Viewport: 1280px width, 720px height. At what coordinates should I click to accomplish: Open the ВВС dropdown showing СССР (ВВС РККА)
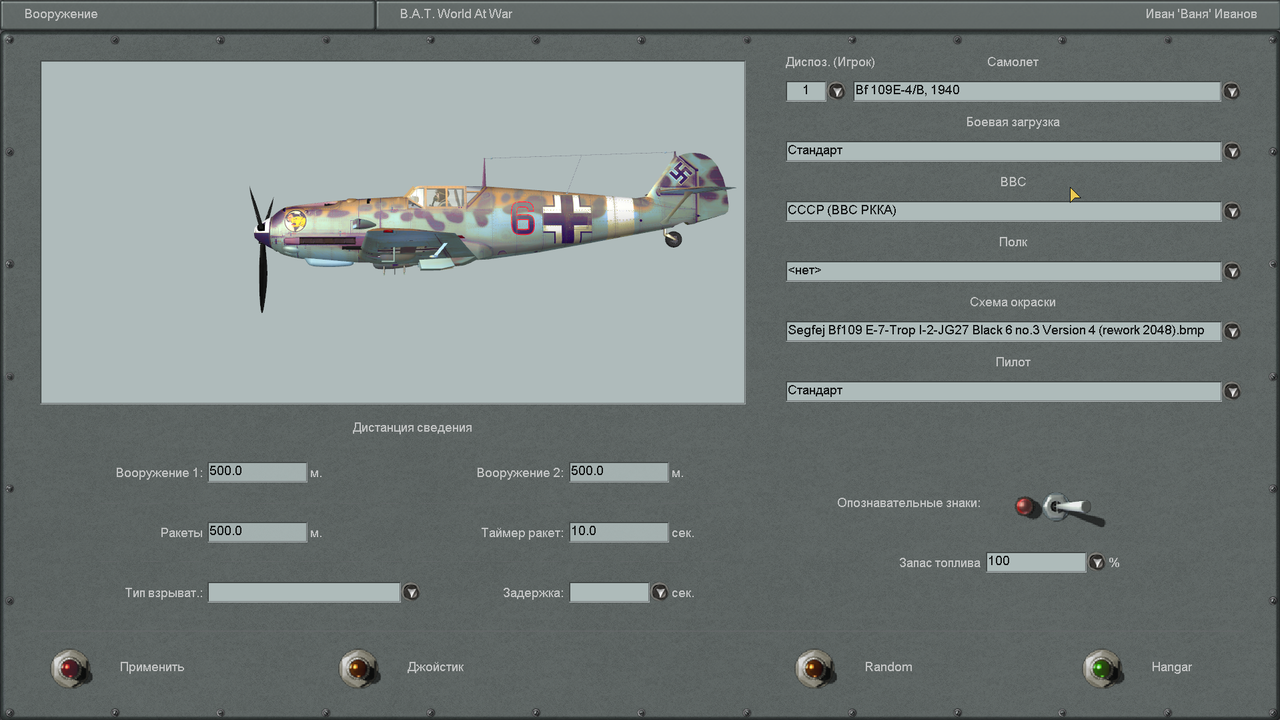1232,211
